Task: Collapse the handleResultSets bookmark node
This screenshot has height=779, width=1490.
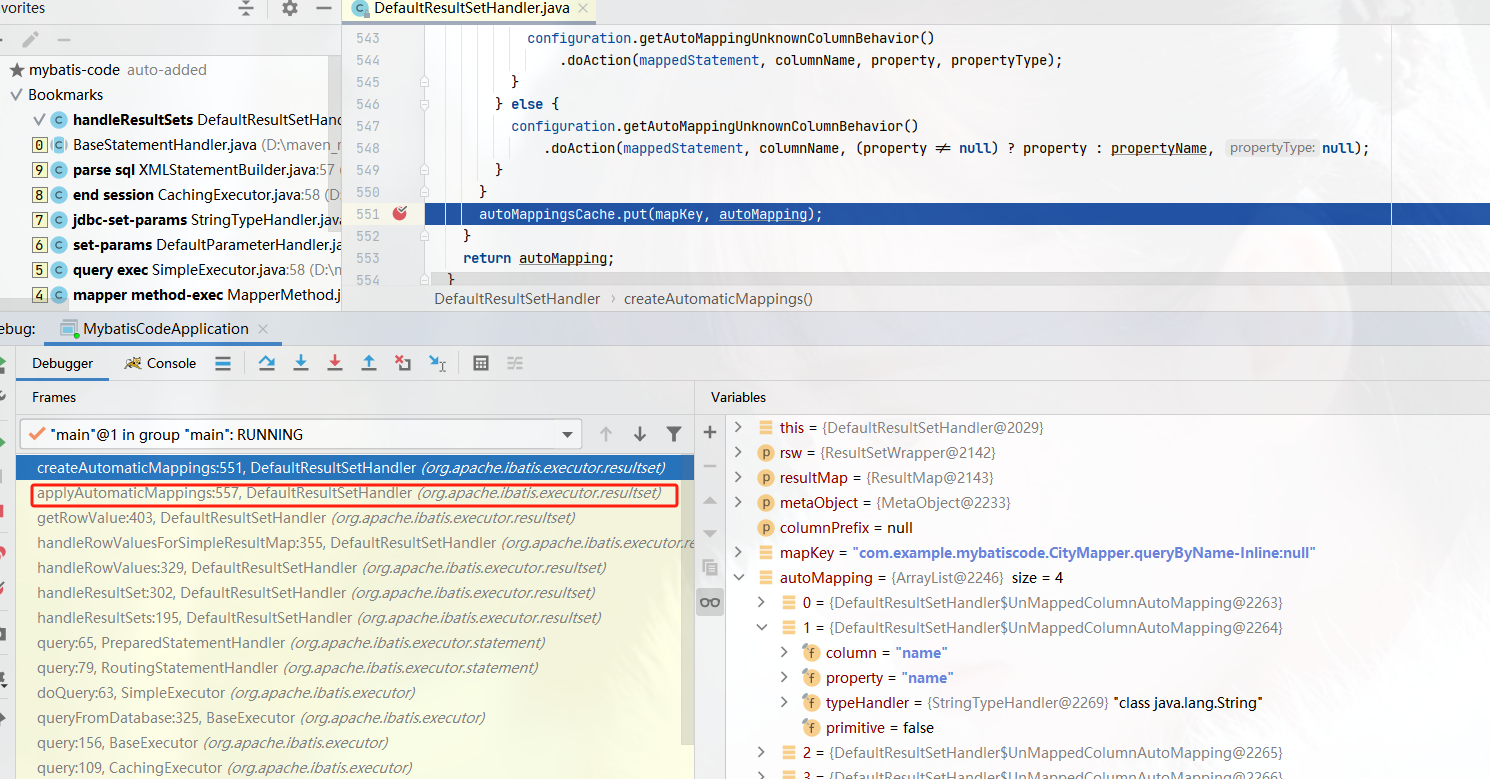Action: [39, 120]
